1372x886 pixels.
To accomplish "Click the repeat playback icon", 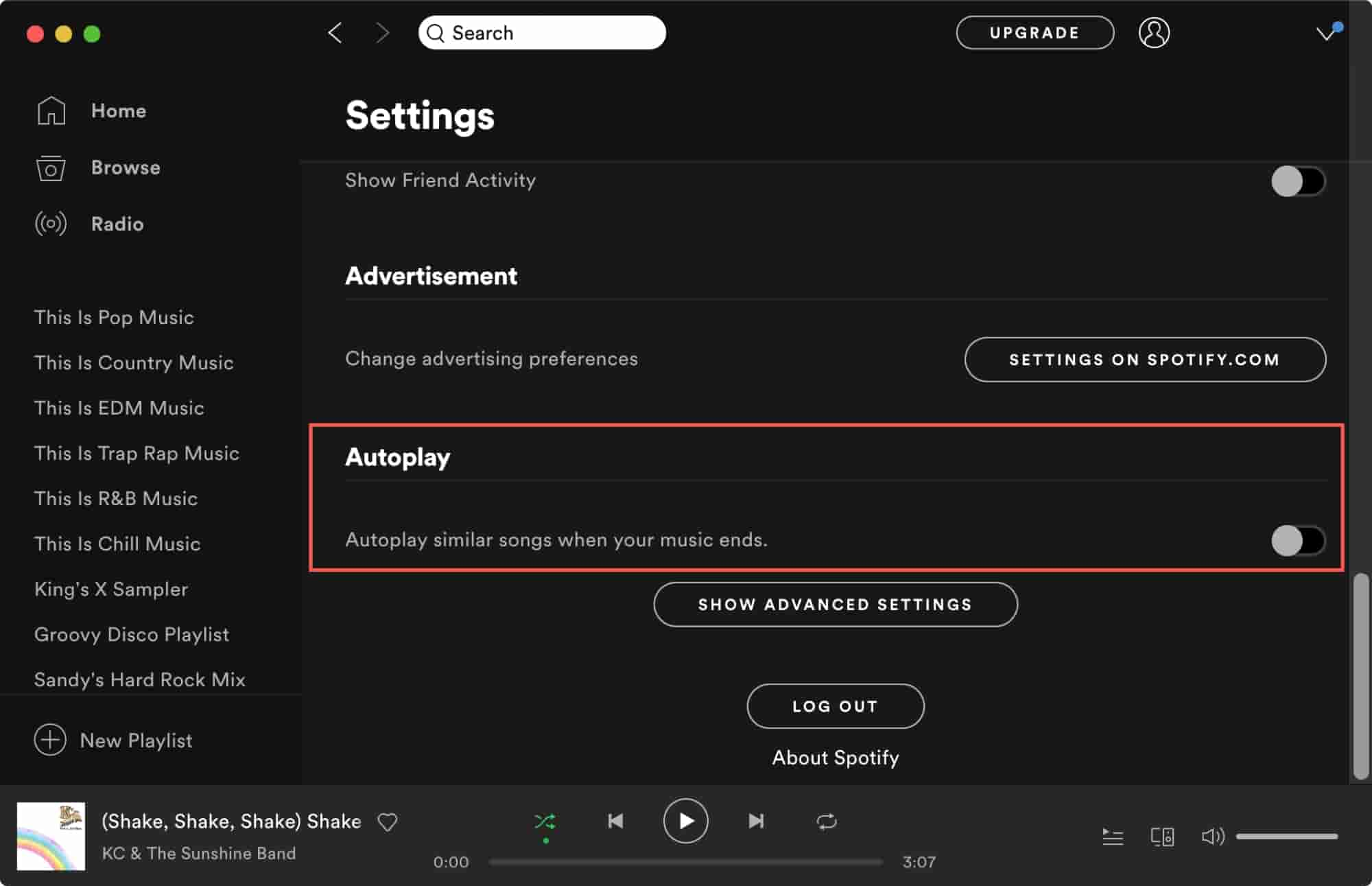I will click(827, 821).
